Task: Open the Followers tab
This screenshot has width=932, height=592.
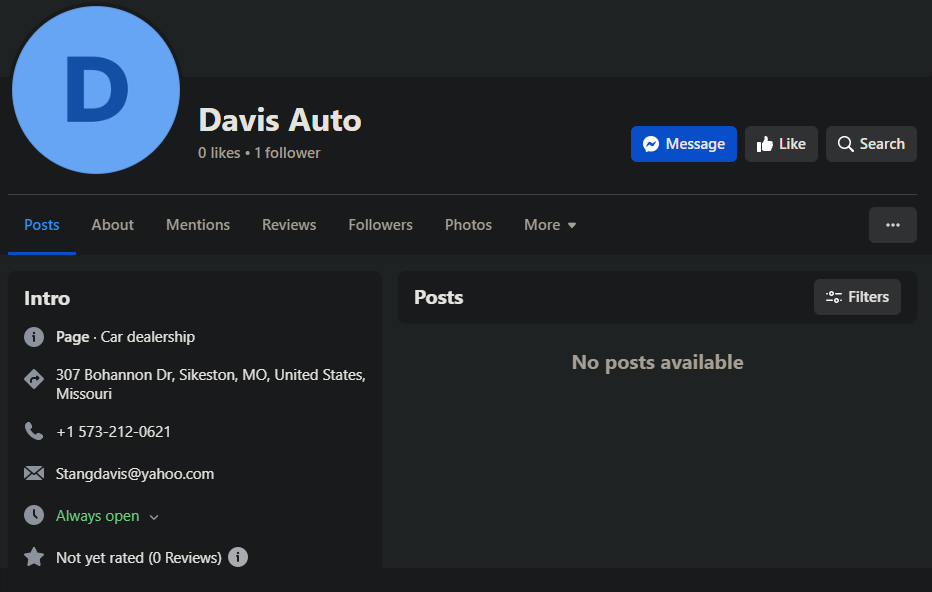Action: (380, 225)
